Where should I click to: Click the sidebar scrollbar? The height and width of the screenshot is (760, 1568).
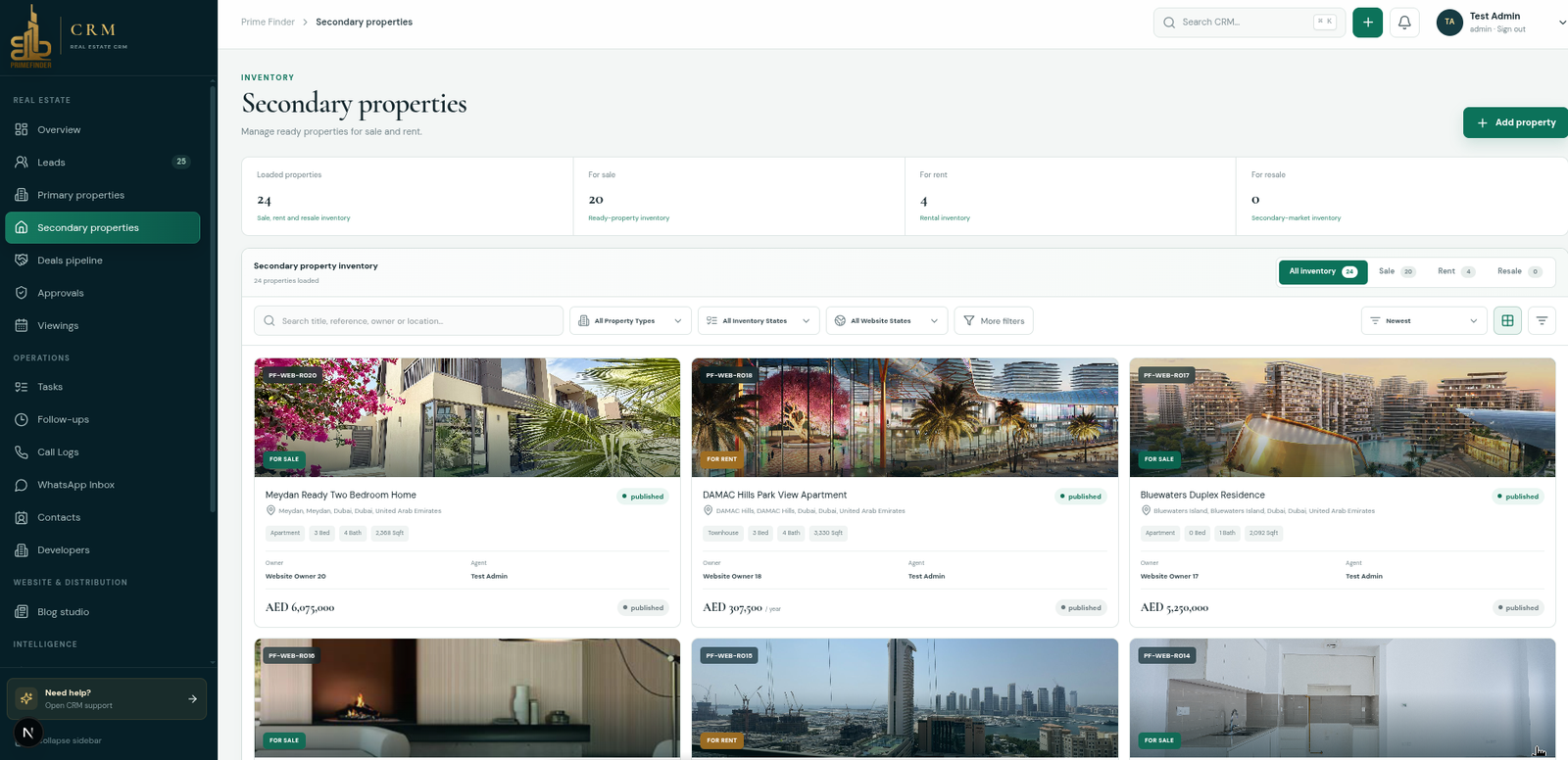[213, 299]
